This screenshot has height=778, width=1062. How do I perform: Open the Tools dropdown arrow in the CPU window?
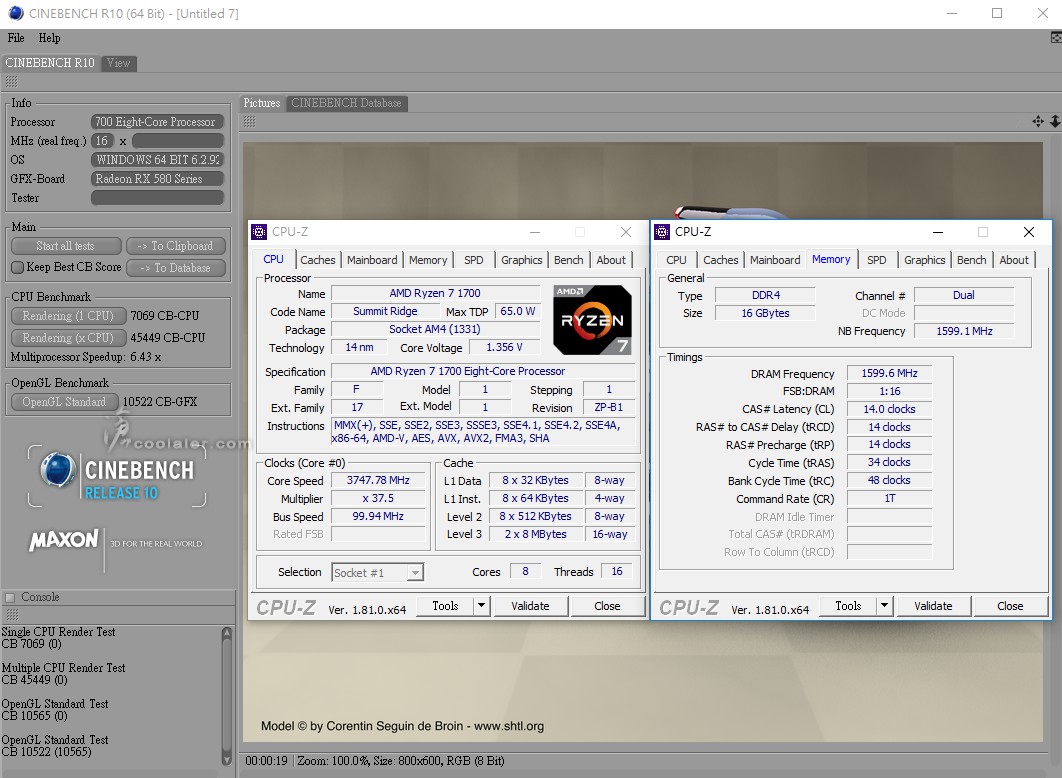[482, 606]
